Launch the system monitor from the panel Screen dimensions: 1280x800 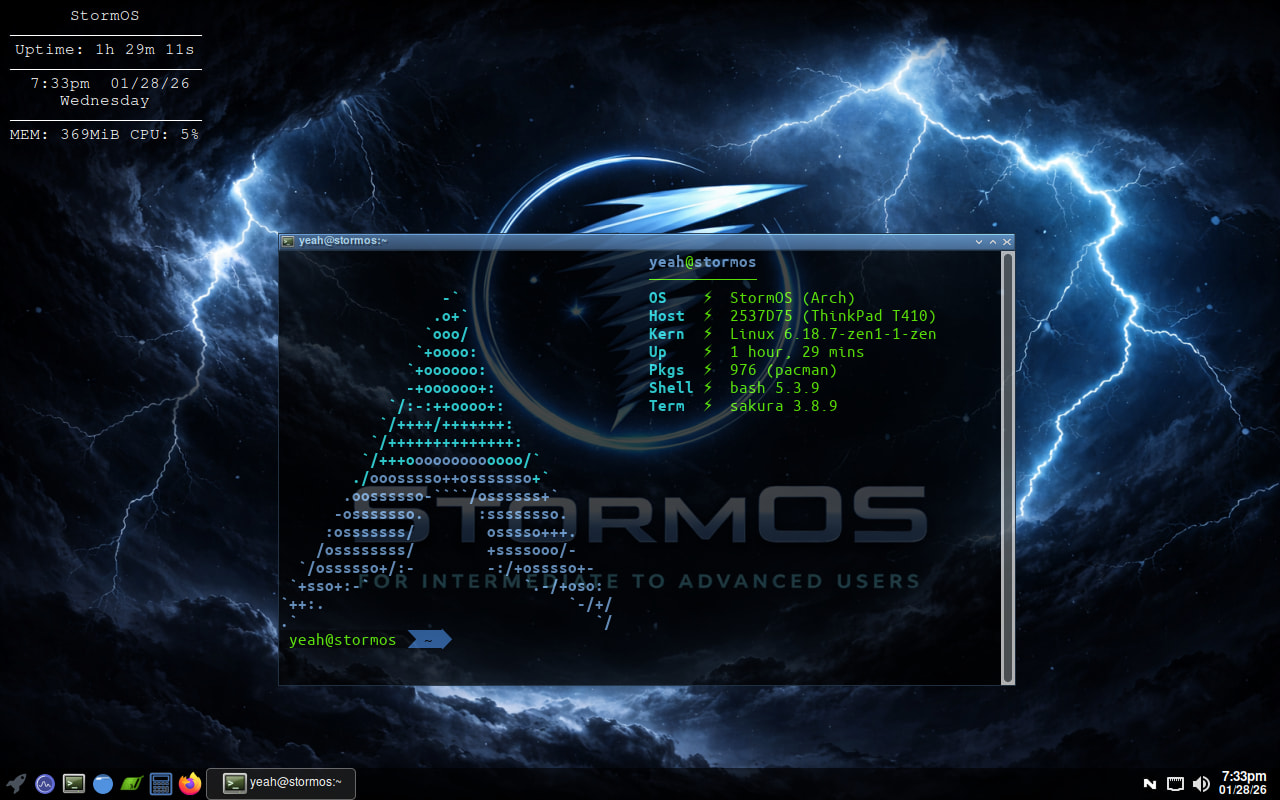[x=45, y=784]
